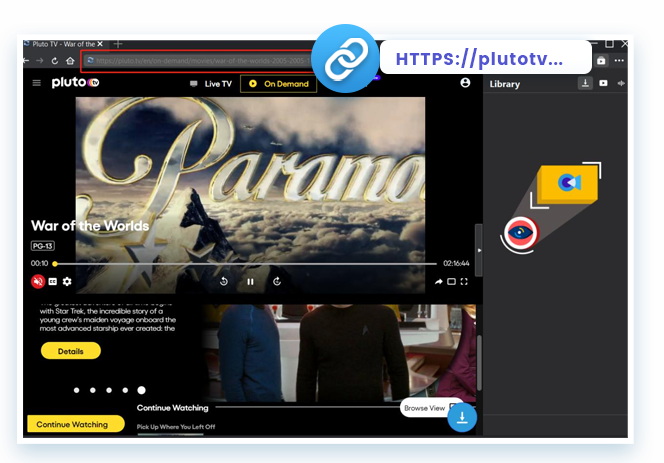Click the Star Trek featured image
The image size is (664, 463).
point(339,353)
